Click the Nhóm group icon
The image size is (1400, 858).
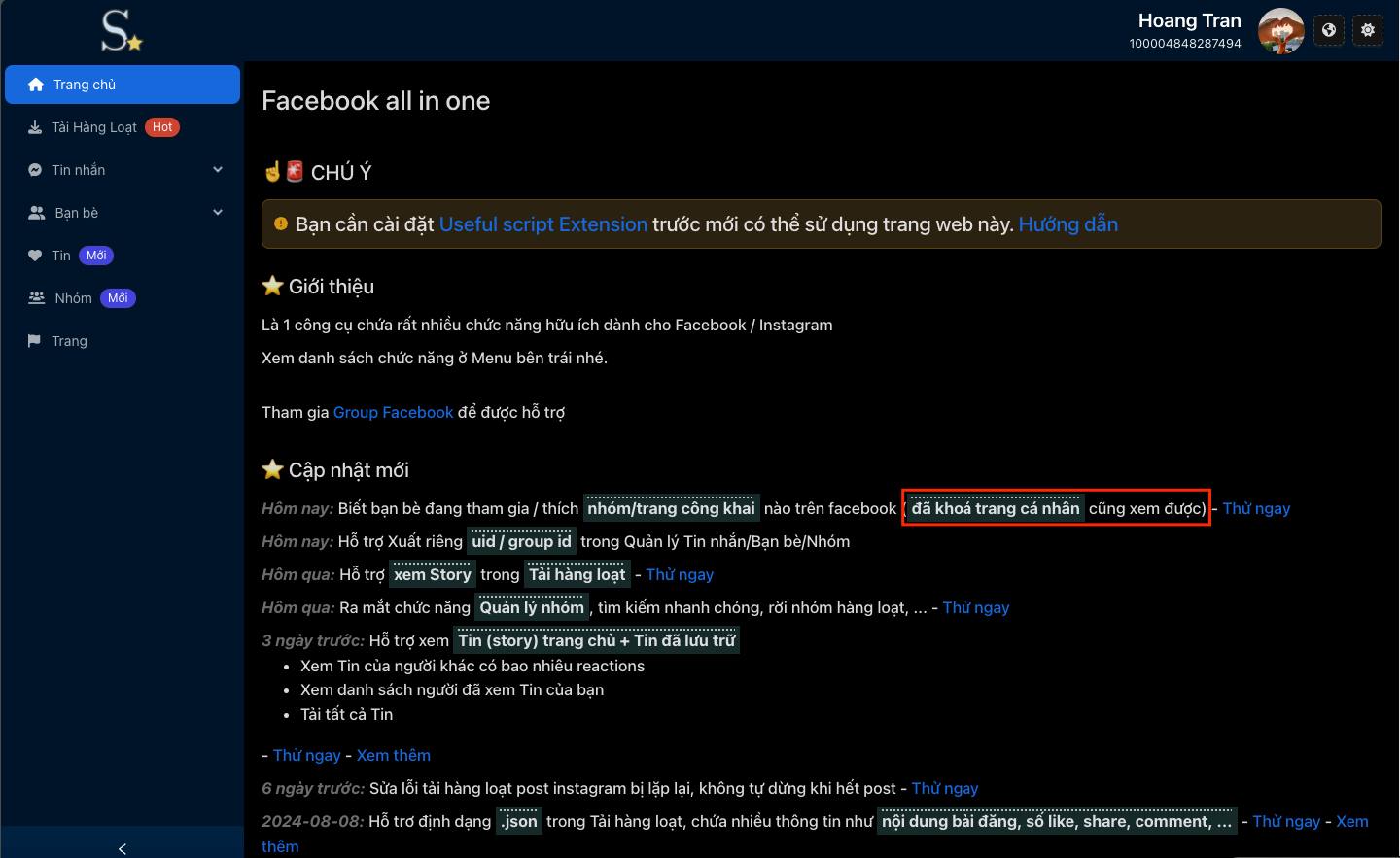[x=37, y=298]
